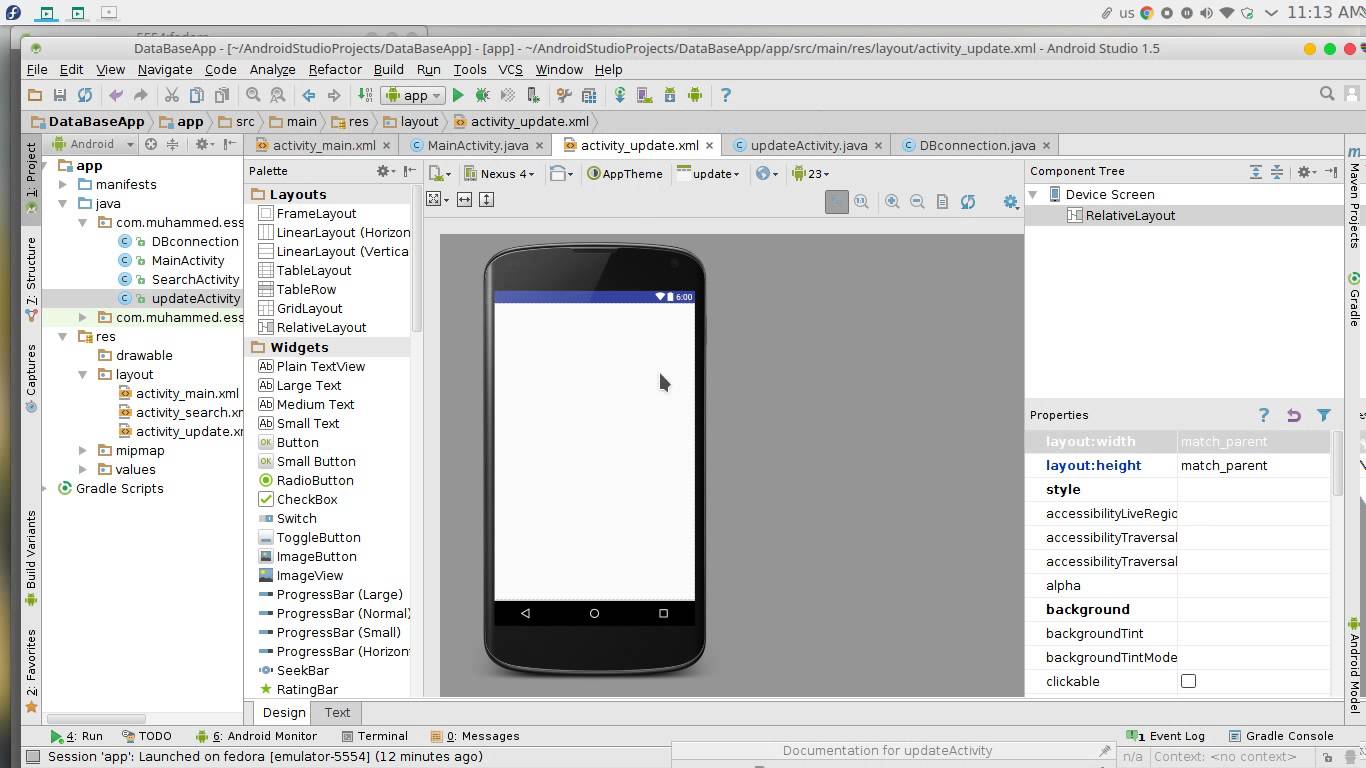Expand the manifests folder in project tree

click(x=63, y=184)
